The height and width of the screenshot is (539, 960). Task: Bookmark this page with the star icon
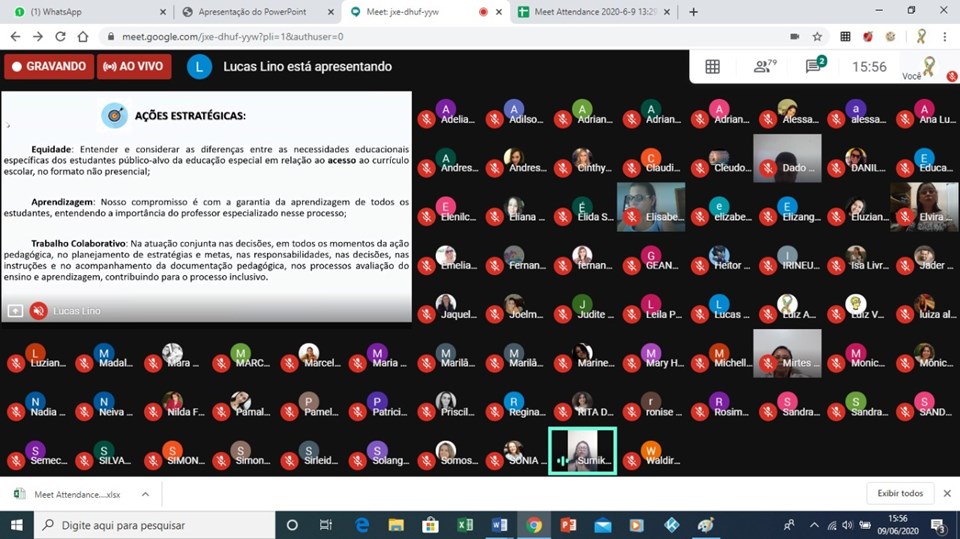point(817,36)
